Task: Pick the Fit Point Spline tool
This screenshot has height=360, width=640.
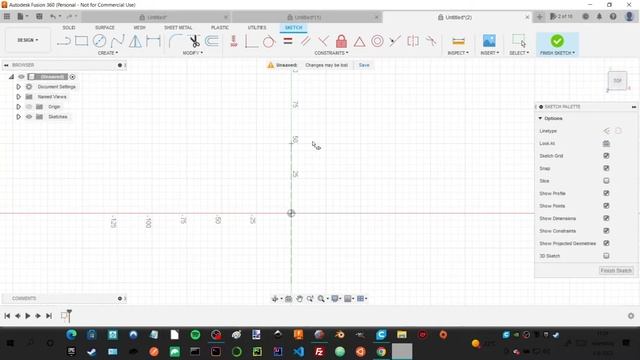Action: pos(117,41)
